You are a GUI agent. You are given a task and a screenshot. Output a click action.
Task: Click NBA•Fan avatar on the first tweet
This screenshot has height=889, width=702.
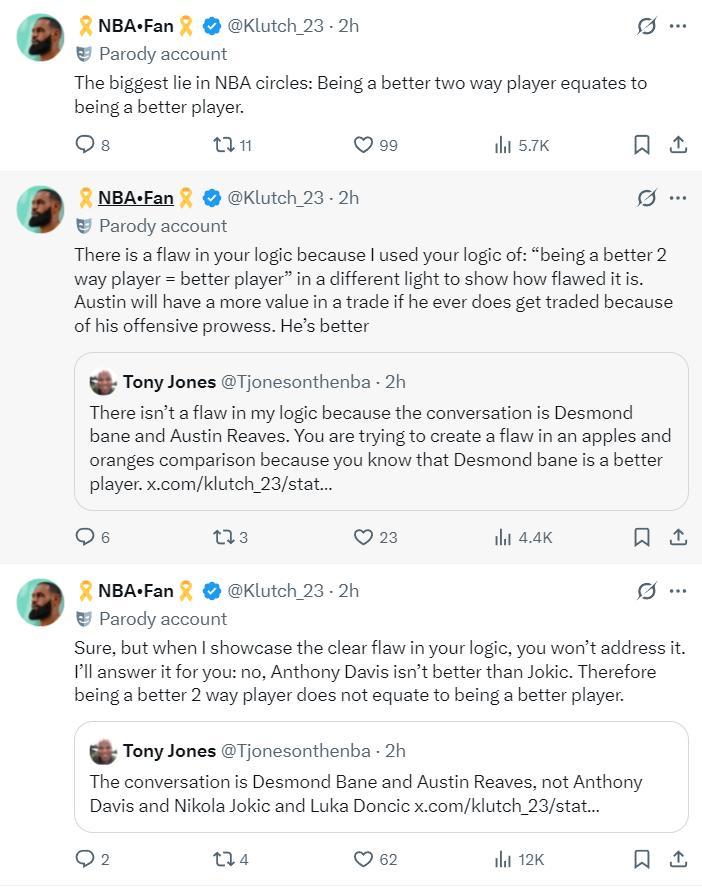(41, 39)
